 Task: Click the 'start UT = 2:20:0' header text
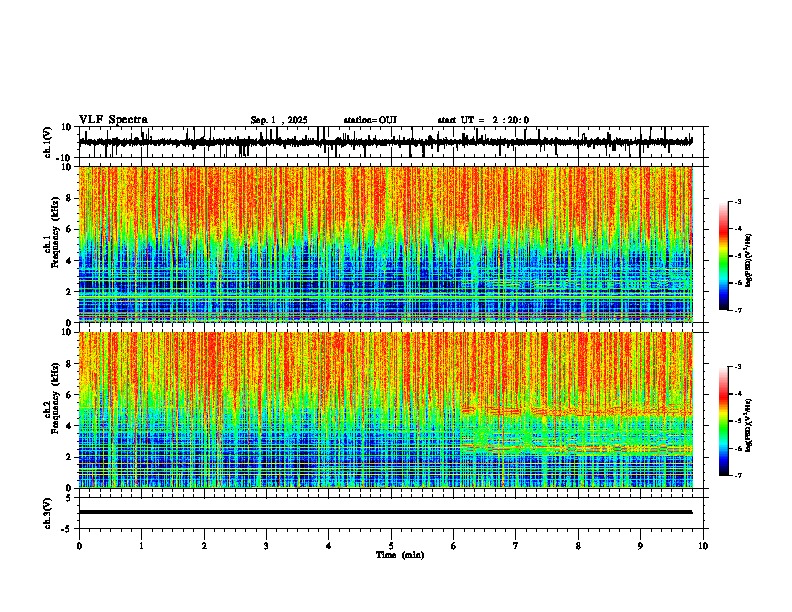tap(483, 120)
